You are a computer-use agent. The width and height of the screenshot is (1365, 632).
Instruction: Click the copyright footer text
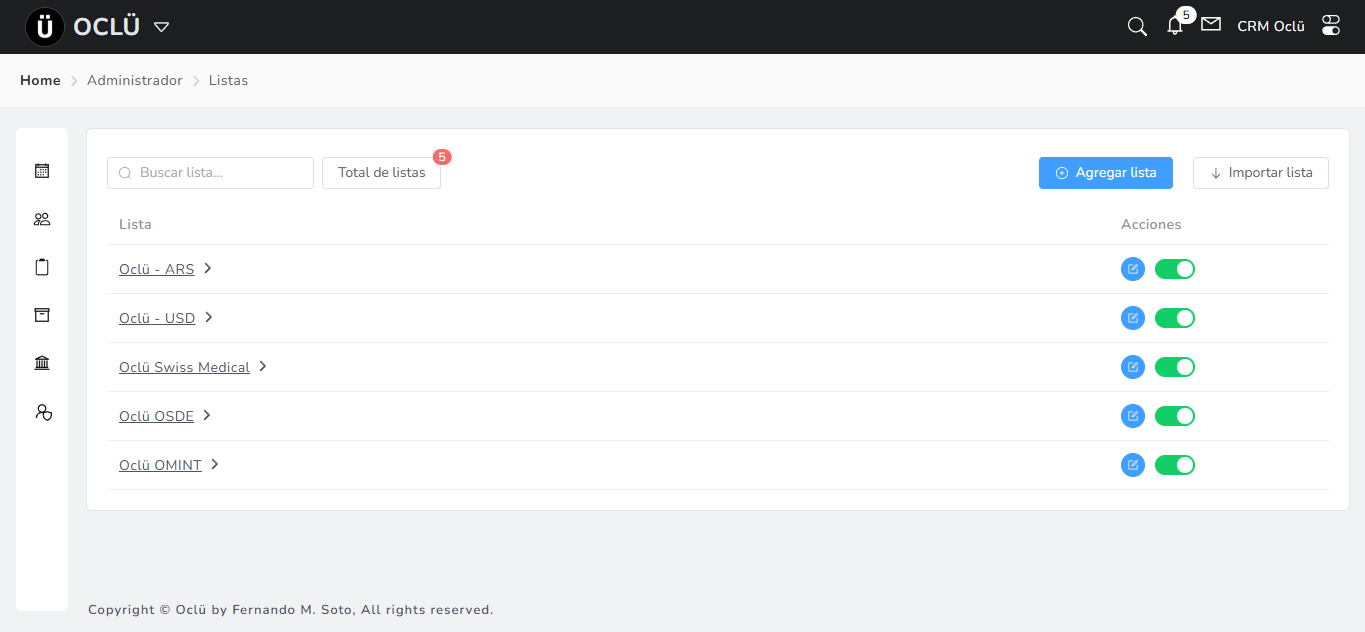290,609
